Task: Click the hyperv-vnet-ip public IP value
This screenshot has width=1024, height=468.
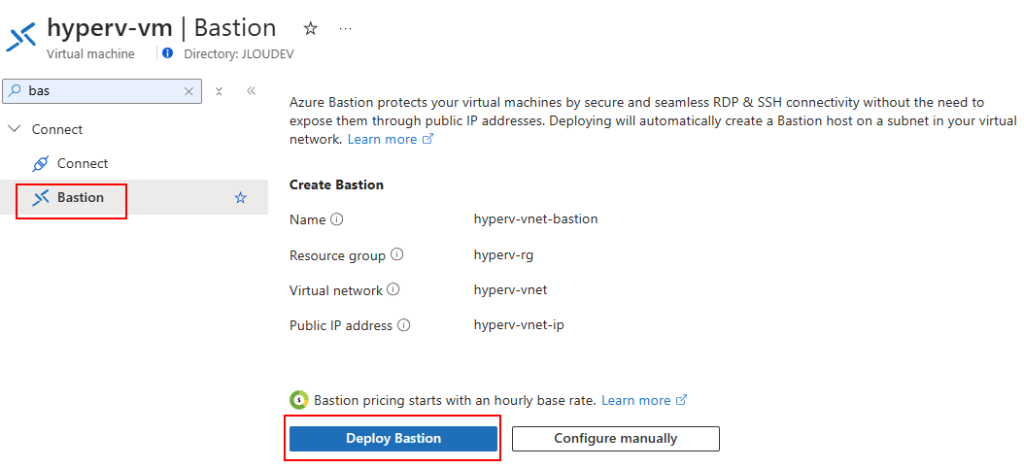Action: click(x=519, y=324)
